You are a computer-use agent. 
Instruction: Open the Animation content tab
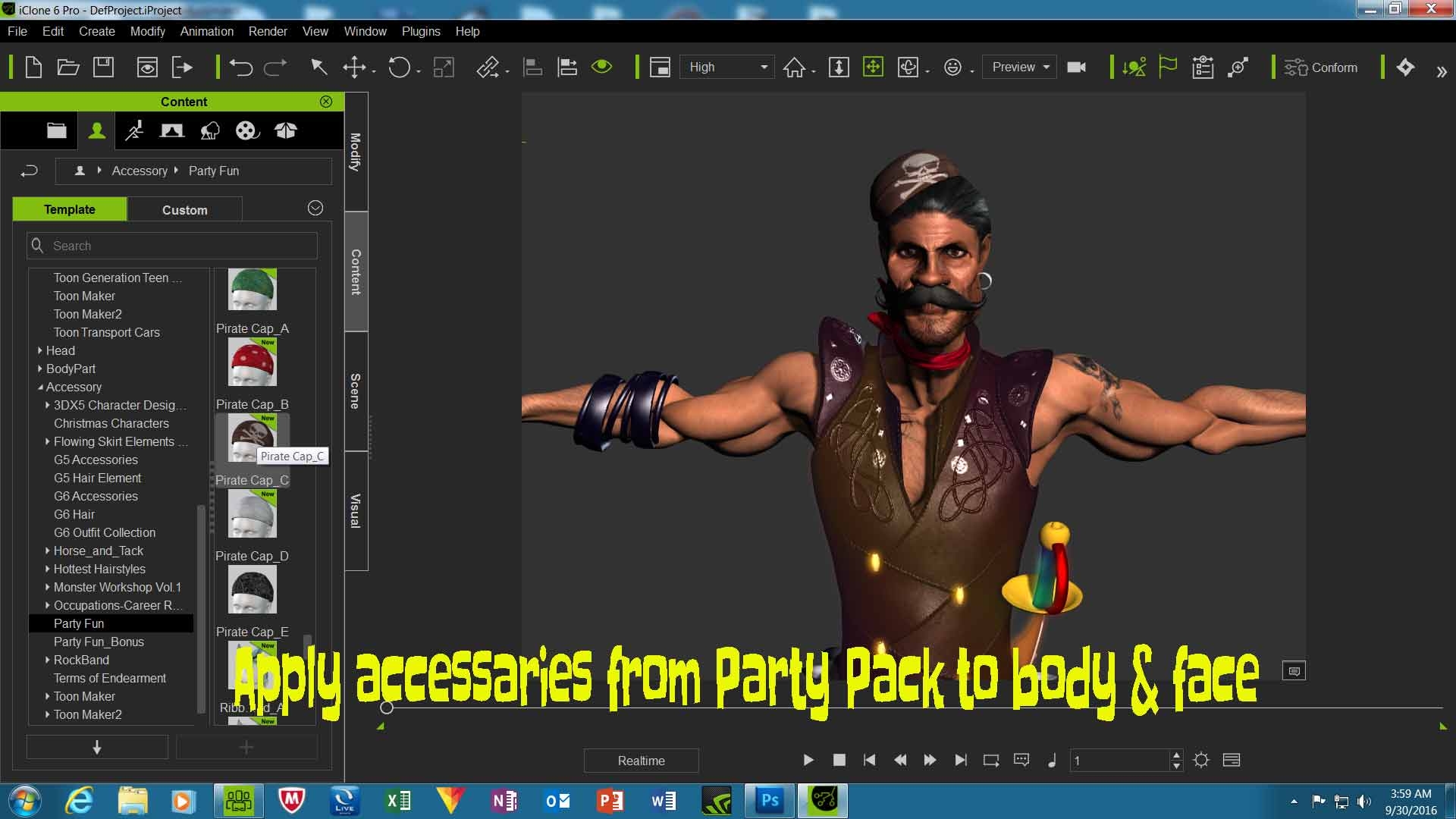click(134, 130)
